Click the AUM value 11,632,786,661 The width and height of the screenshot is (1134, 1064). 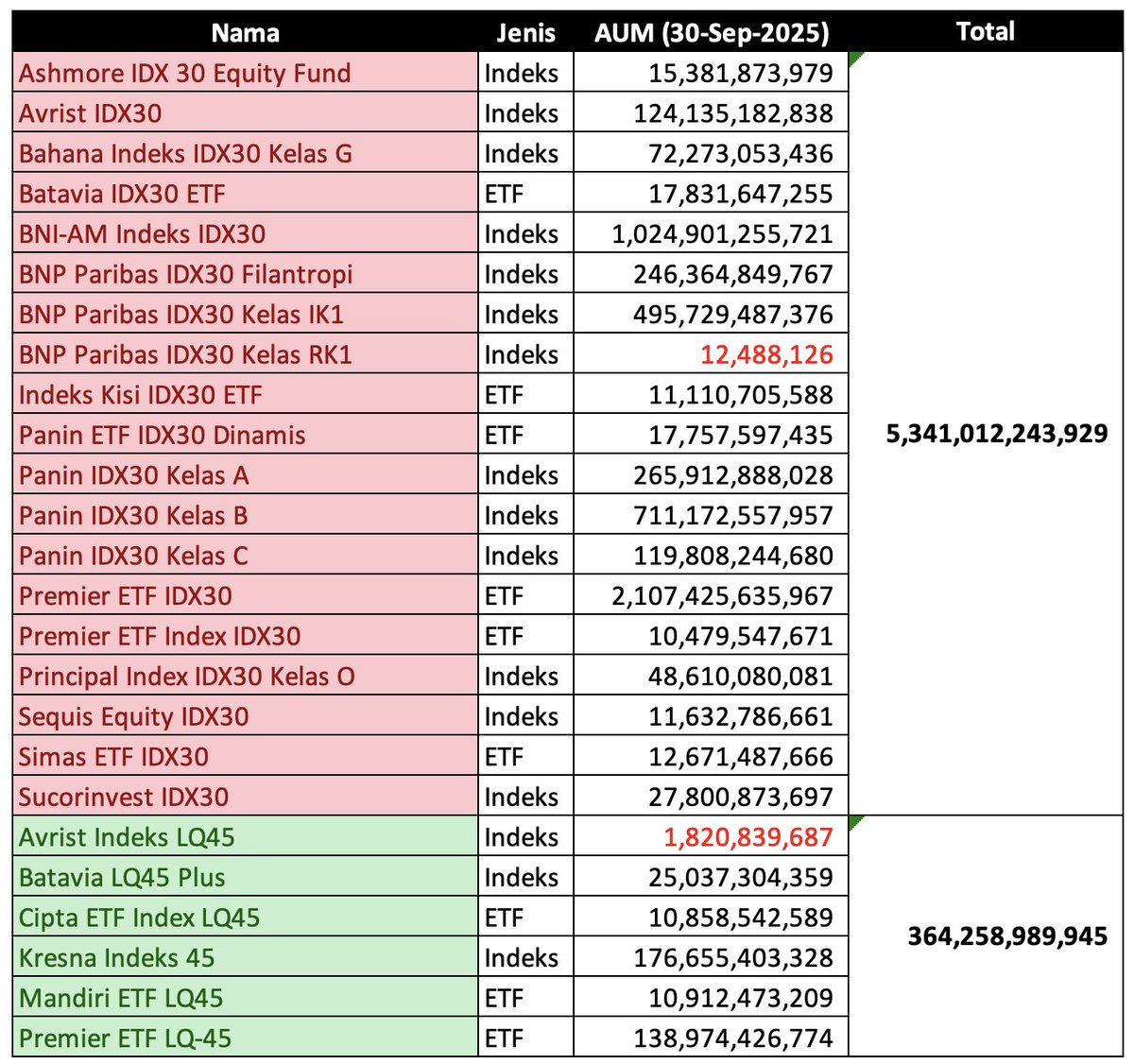point(741,716)
